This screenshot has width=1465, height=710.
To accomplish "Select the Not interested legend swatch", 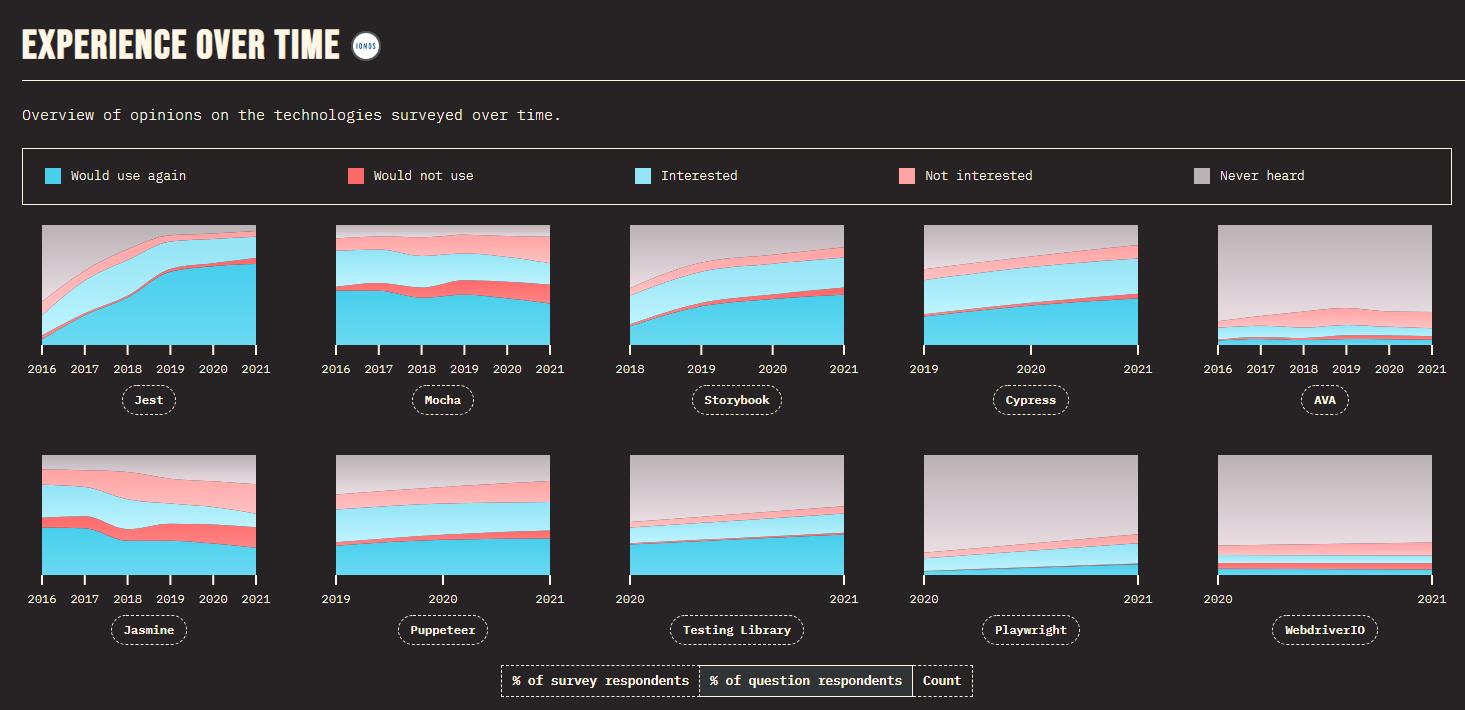I will coord(907,176).
